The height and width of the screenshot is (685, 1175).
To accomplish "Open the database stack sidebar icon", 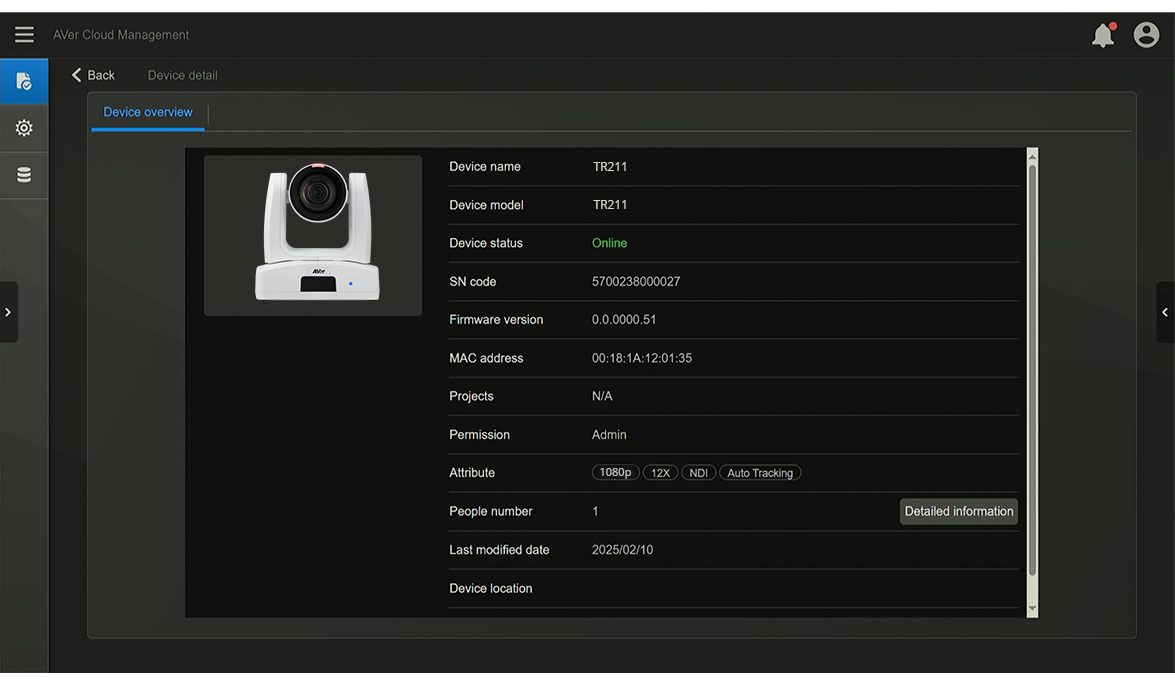I will (x=24, y=175).
